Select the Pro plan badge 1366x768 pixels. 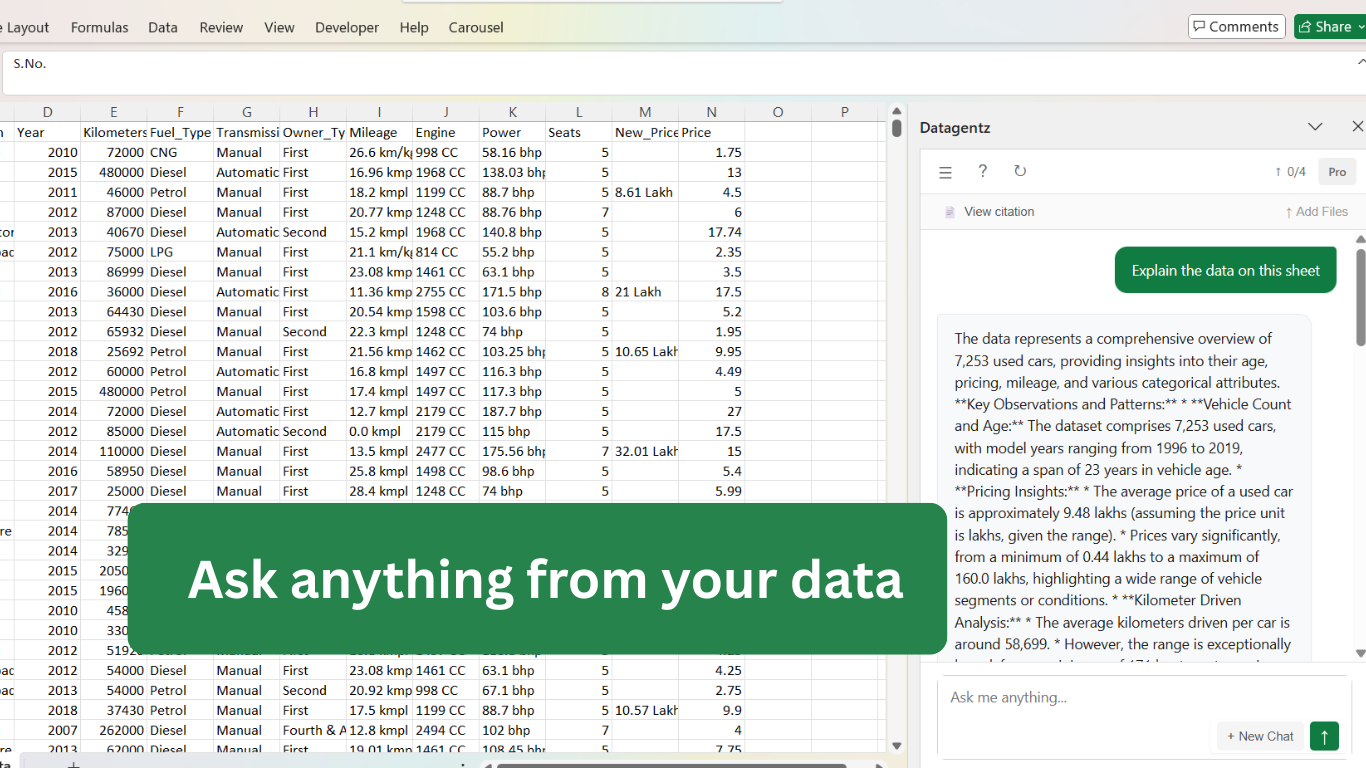[1337, 171]
